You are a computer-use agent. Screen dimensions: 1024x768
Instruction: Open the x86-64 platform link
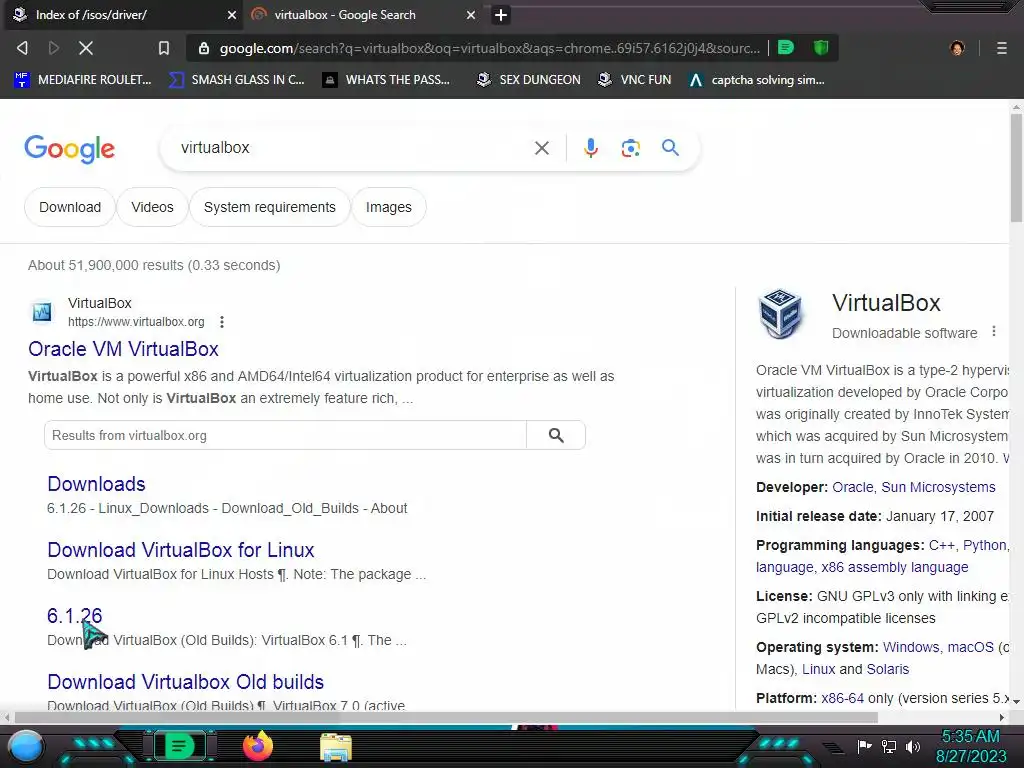pyautogui.click(x=842, y=698)
